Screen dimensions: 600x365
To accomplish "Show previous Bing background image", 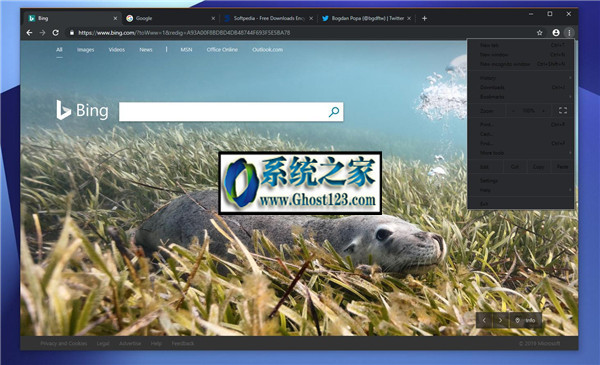I will tap(484, 320).
